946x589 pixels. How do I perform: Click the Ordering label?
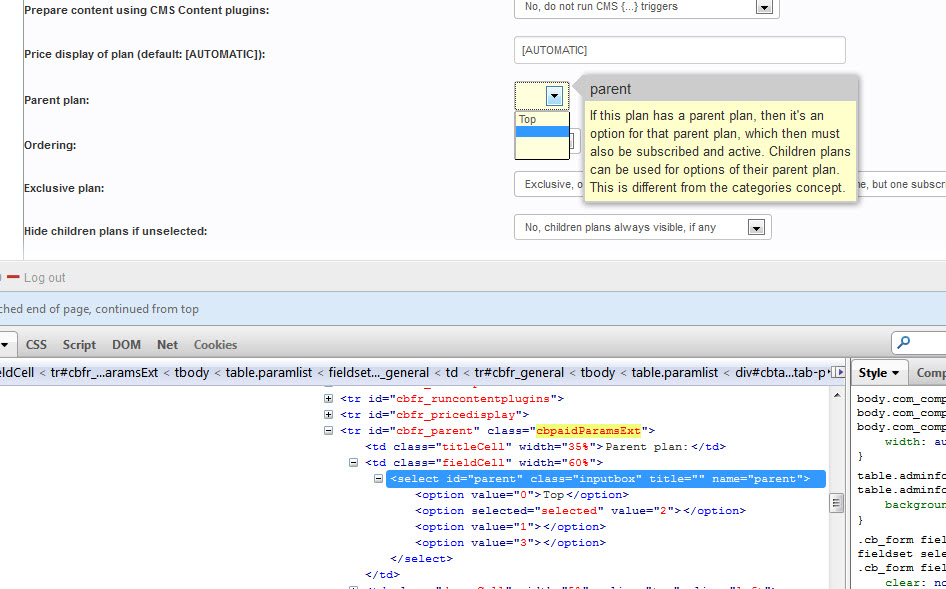[x=50, y=145]
